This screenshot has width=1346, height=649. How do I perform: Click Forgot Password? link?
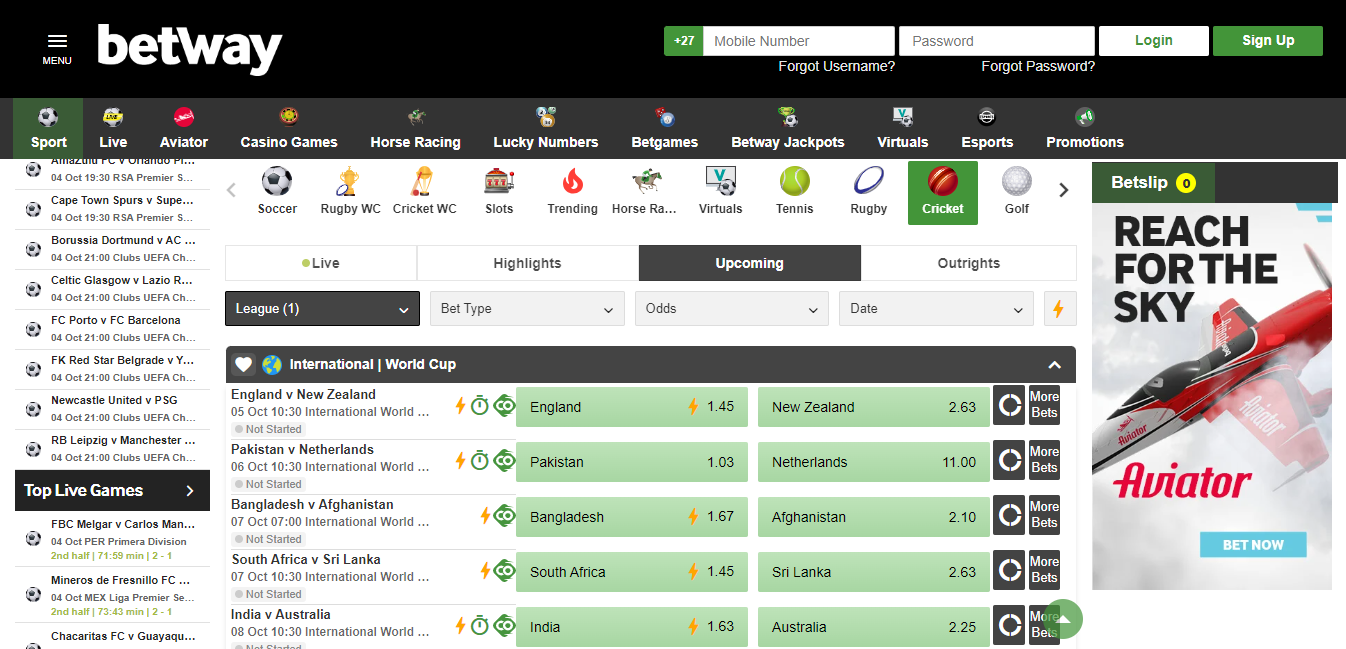point(1038,66)
